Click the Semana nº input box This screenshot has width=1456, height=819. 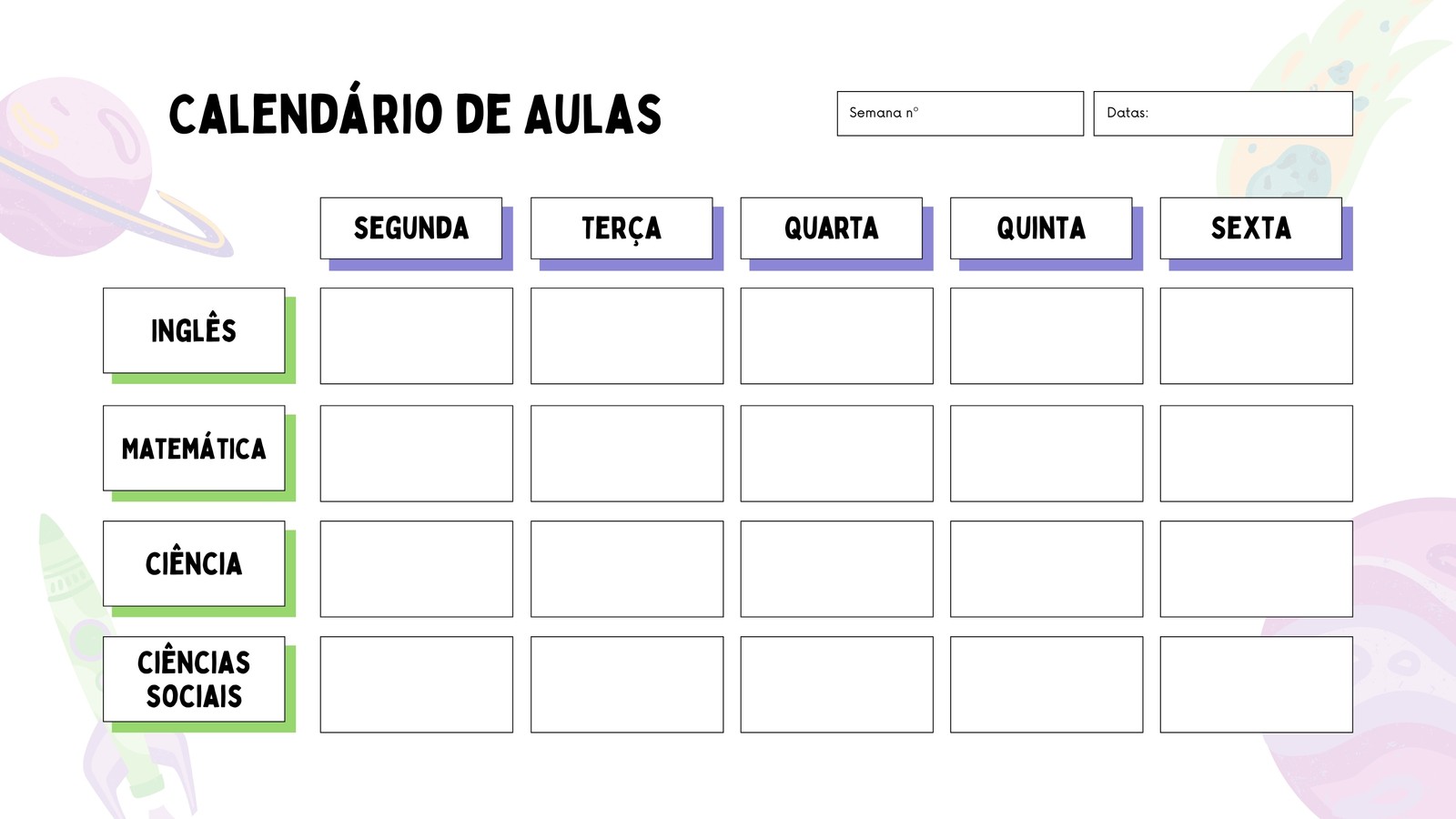coord(960,114)
